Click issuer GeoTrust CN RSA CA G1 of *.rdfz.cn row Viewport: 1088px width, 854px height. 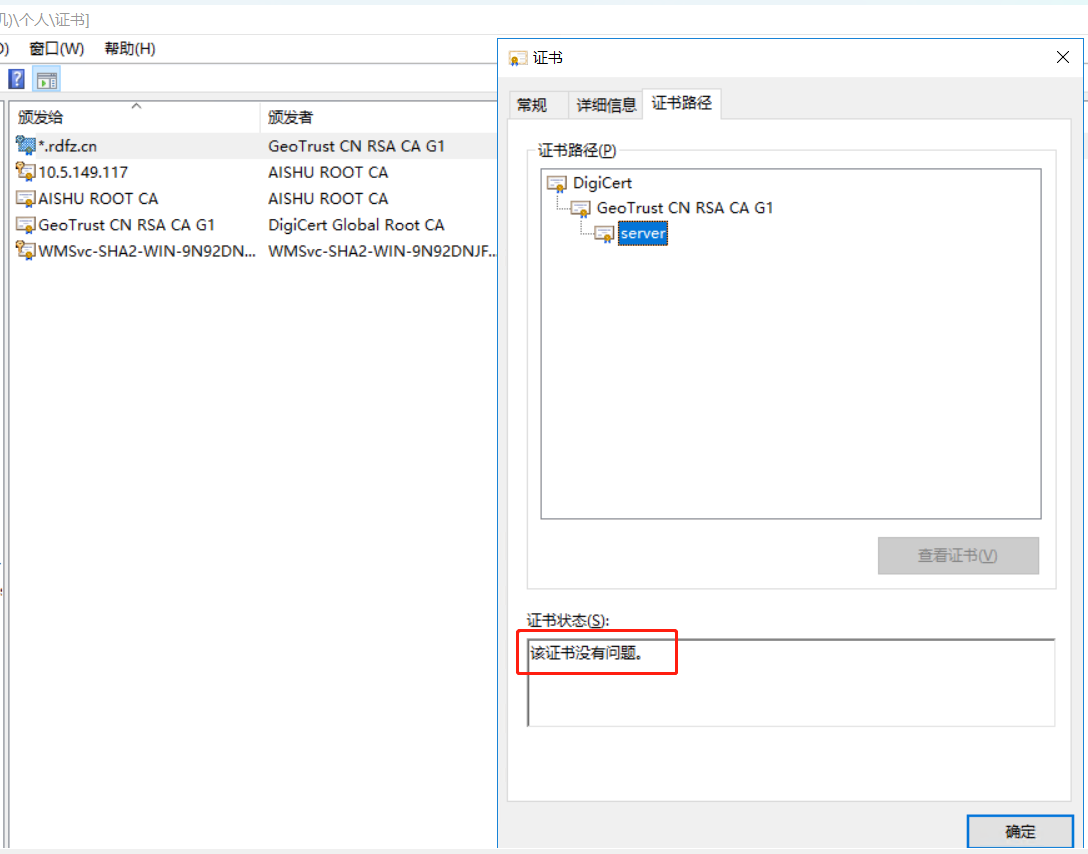coord(356,146)
